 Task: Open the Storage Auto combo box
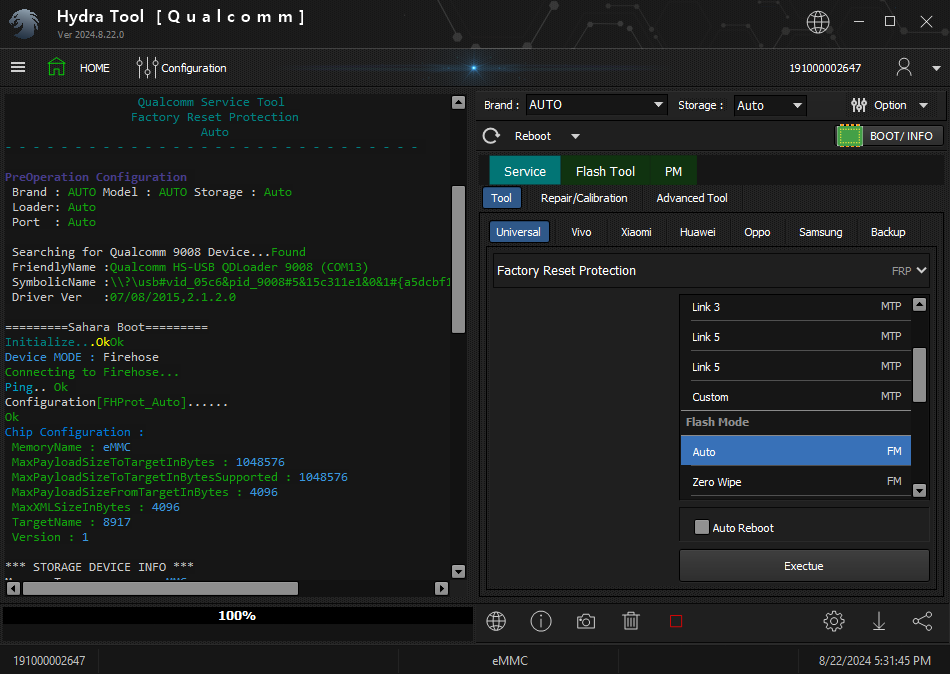pyautogui.click(x=770, y=105)
